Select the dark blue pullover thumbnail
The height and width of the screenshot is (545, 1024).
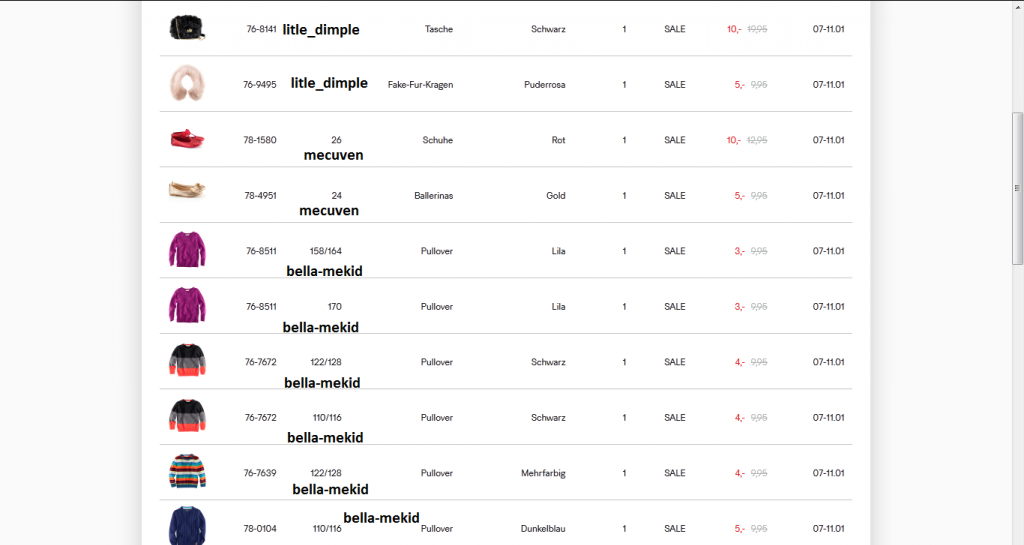click(187, 525)
